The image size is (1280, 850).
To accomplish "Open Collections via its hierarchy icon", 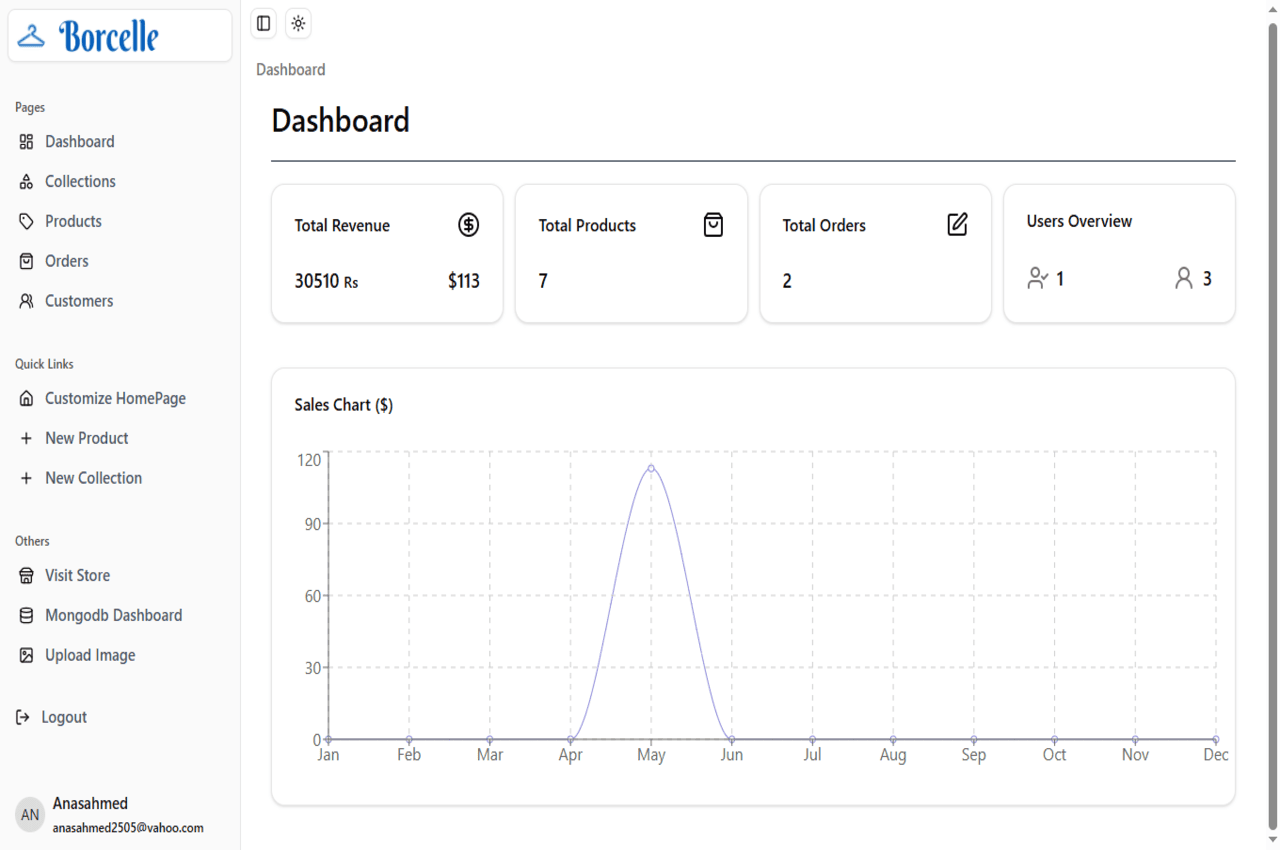I will 25,181.
